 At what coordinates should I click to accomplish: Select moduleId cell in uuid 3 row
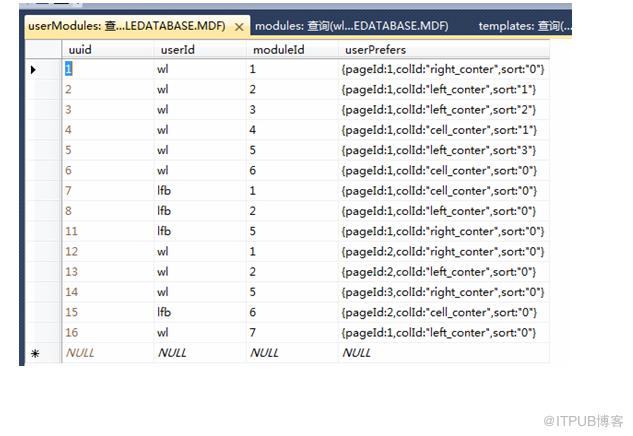point(292,110)
